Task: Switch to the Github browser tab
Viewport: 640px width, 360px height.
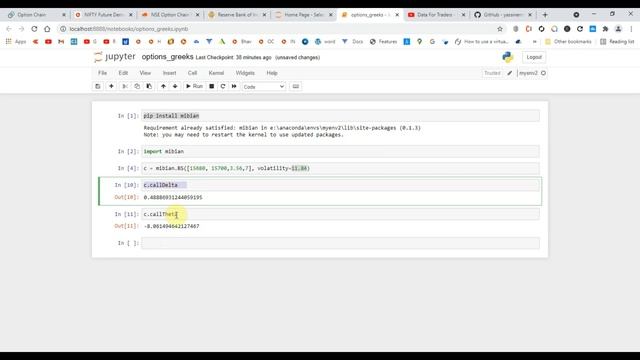Action: (x=502, y=15)
